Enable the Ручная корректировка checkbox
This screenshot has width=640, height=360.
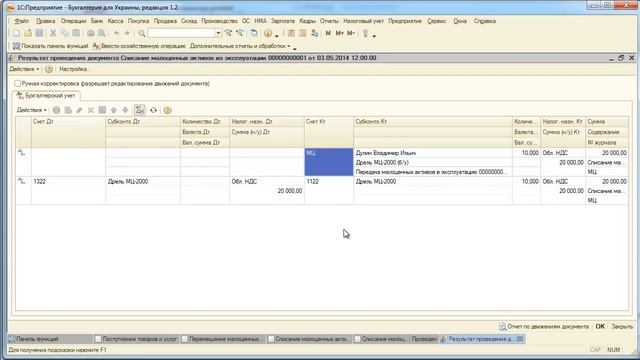(x=18, y=83)
